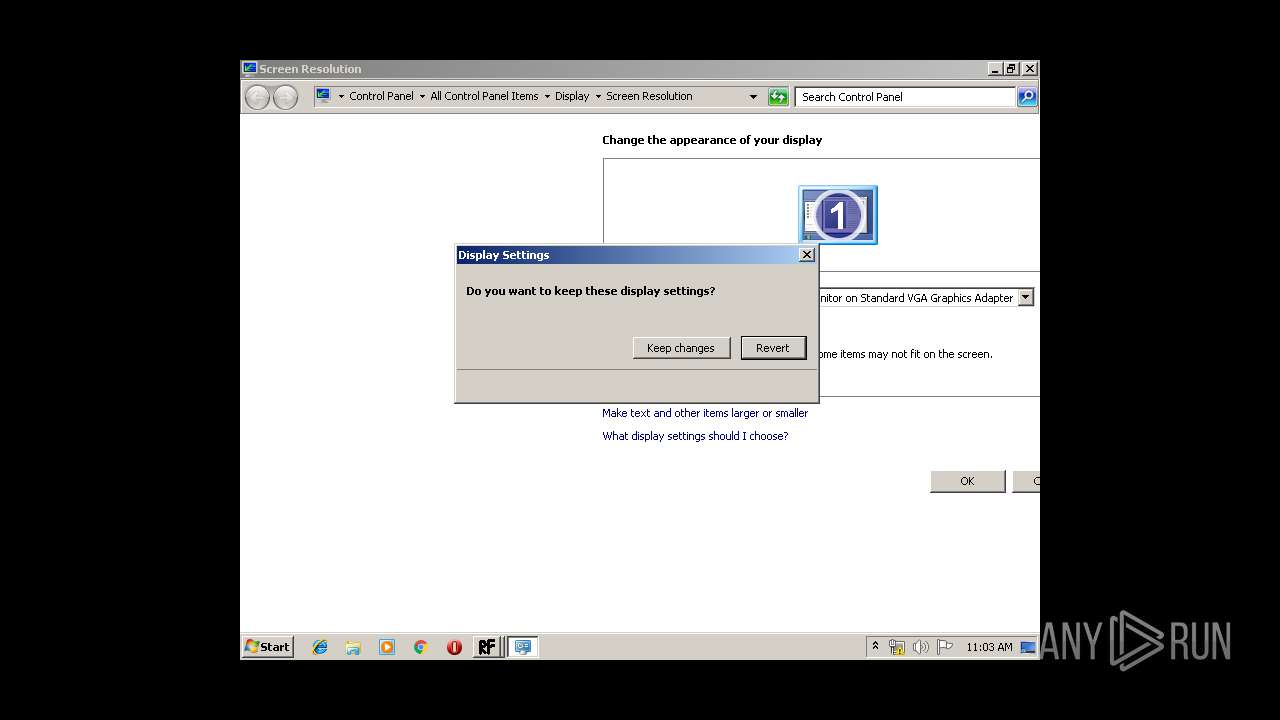Click the volume speaker tray icon
This screenshot has width=1280, height=720.
(x=921, y=647)
